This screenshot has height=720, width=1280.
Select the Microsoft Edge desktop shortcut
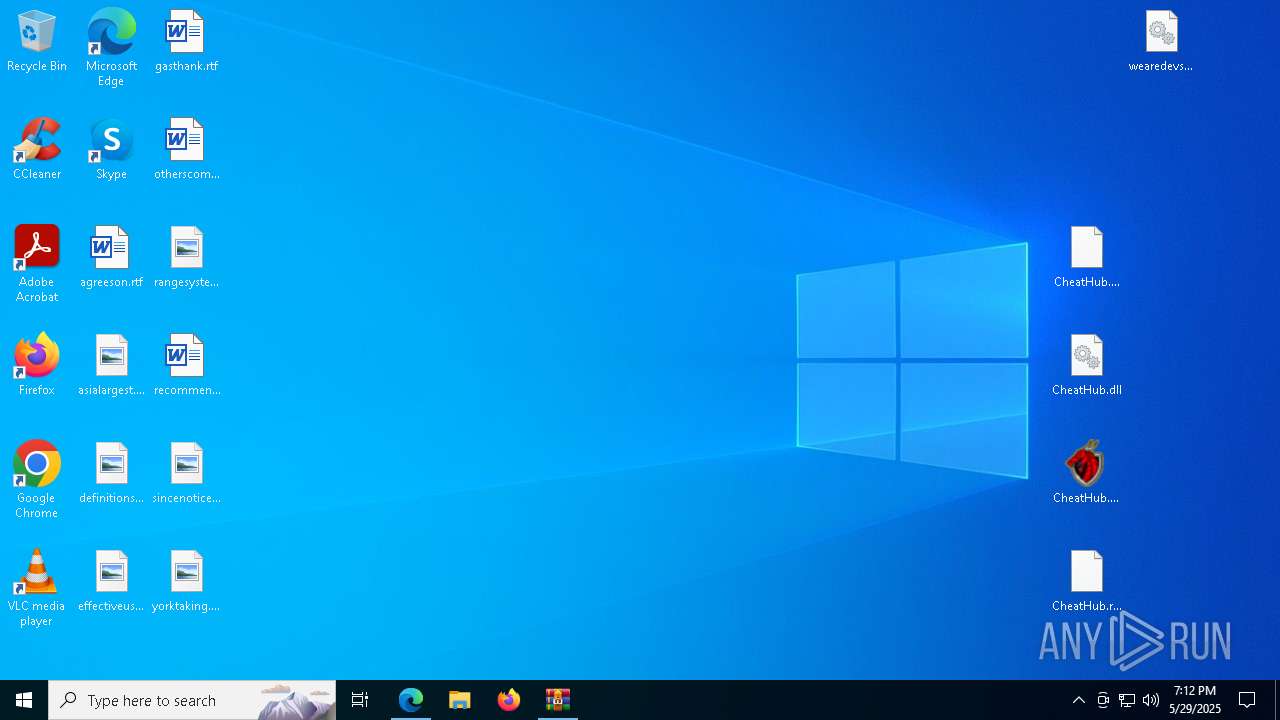pos(111,48)
